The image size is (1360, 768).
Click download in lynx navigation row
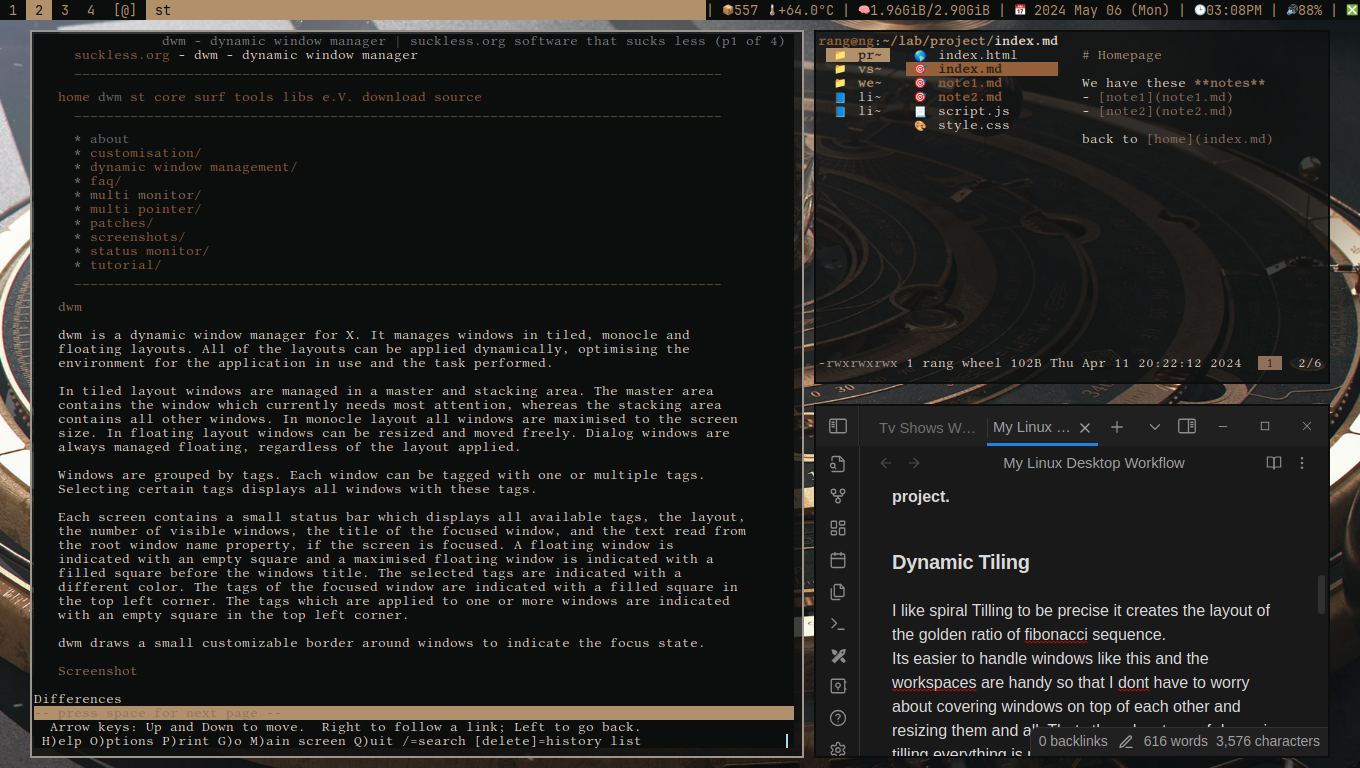click(x=394, y=97)
